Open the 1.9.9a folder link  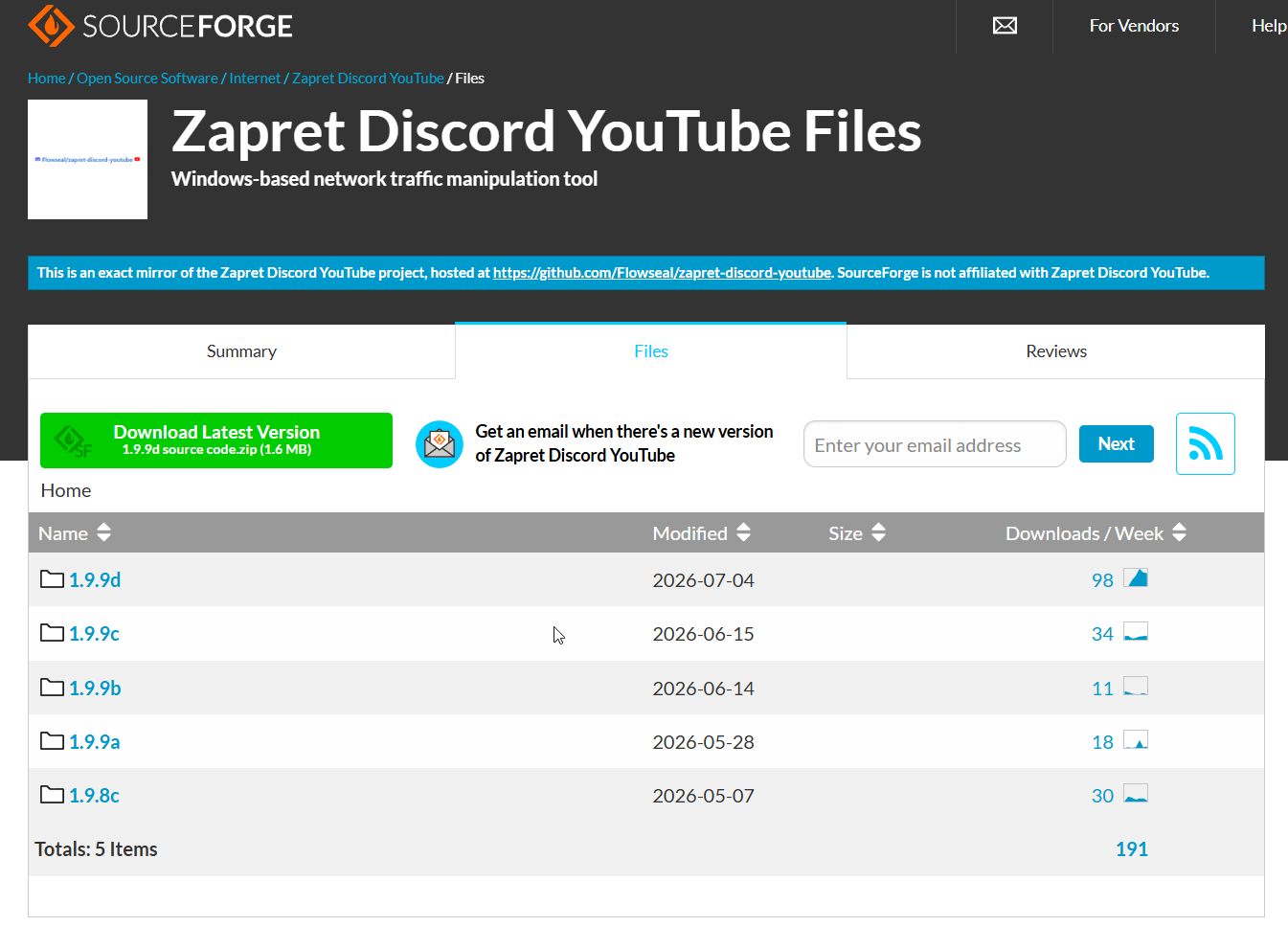[95, 741]
